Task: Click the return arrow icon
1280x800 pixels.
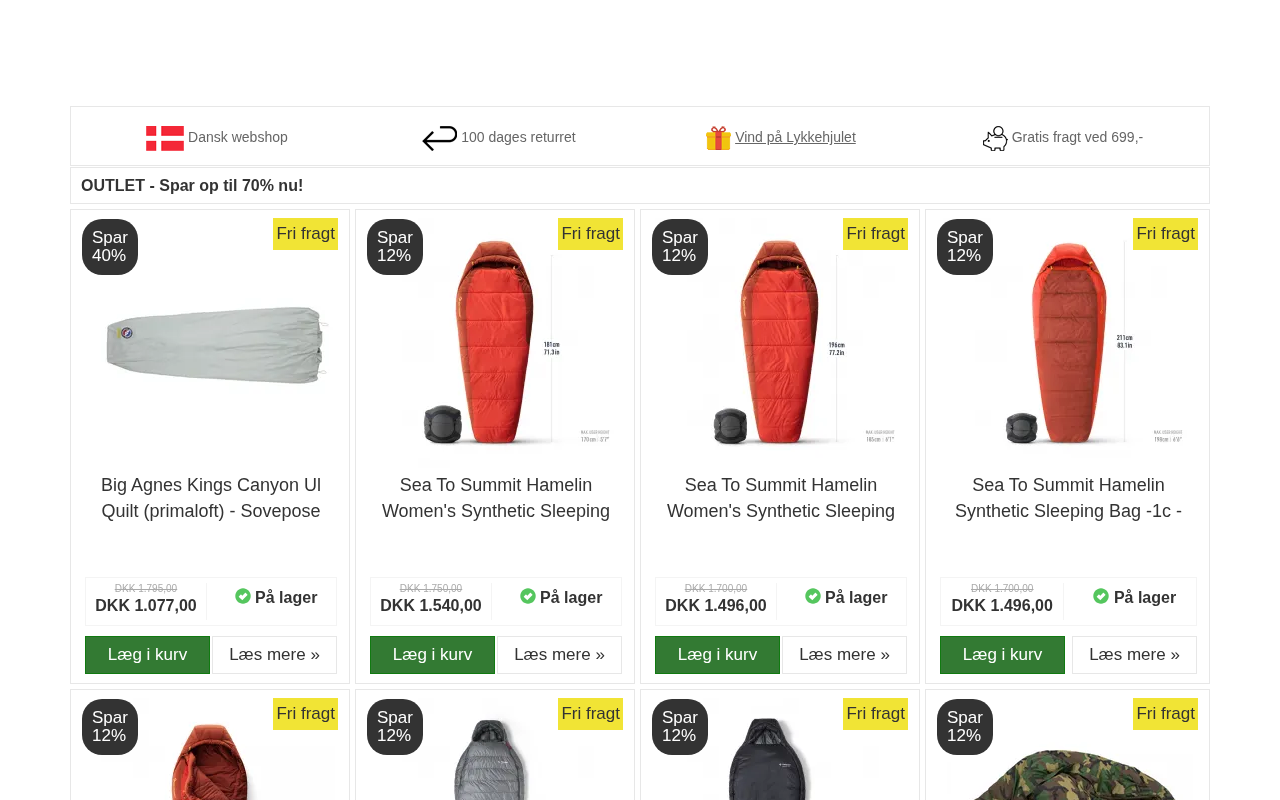Action: pyautogui.click(x=439, y=138)
